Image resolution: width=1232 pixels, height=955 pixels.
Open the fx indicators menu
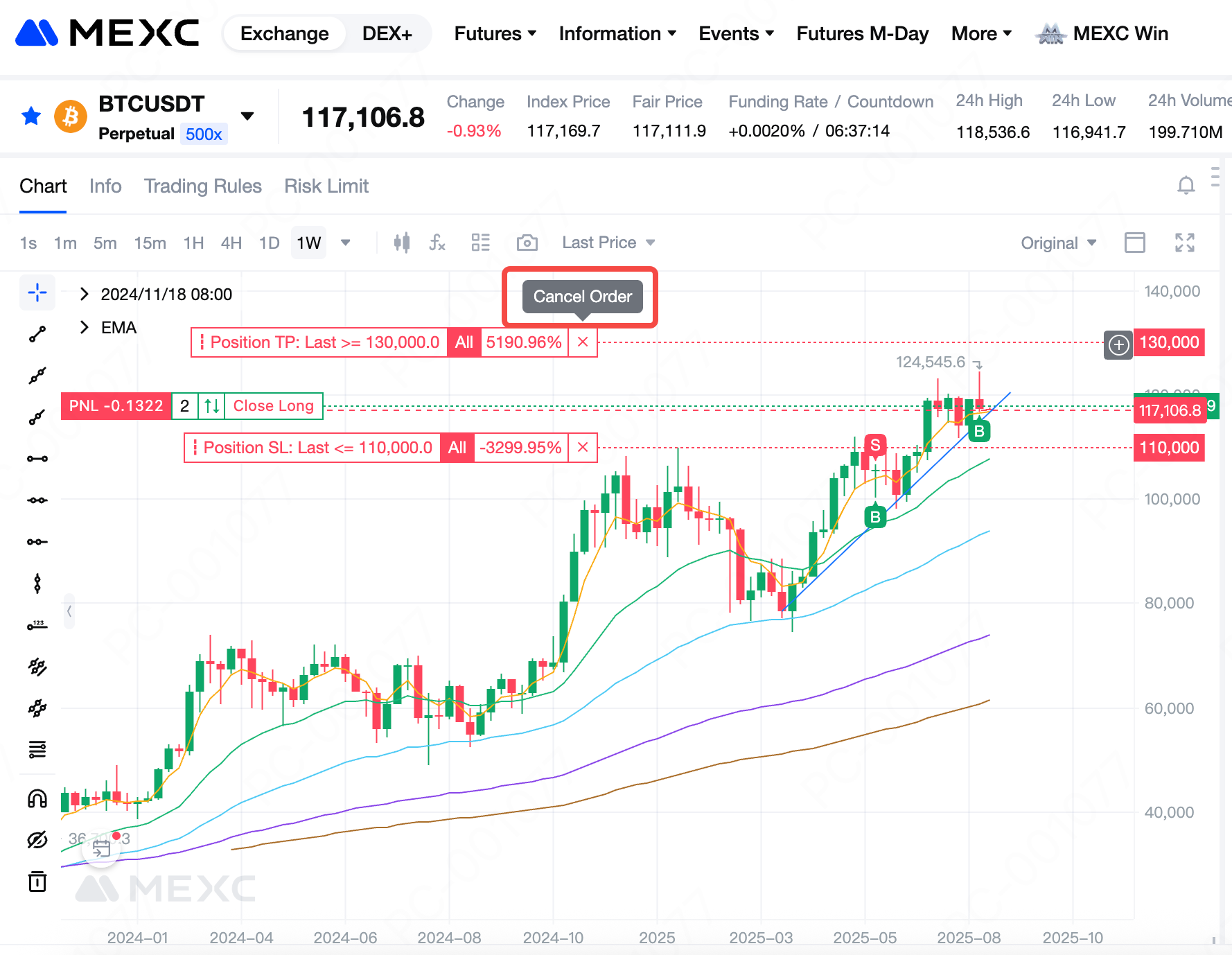tap(437, 243)
